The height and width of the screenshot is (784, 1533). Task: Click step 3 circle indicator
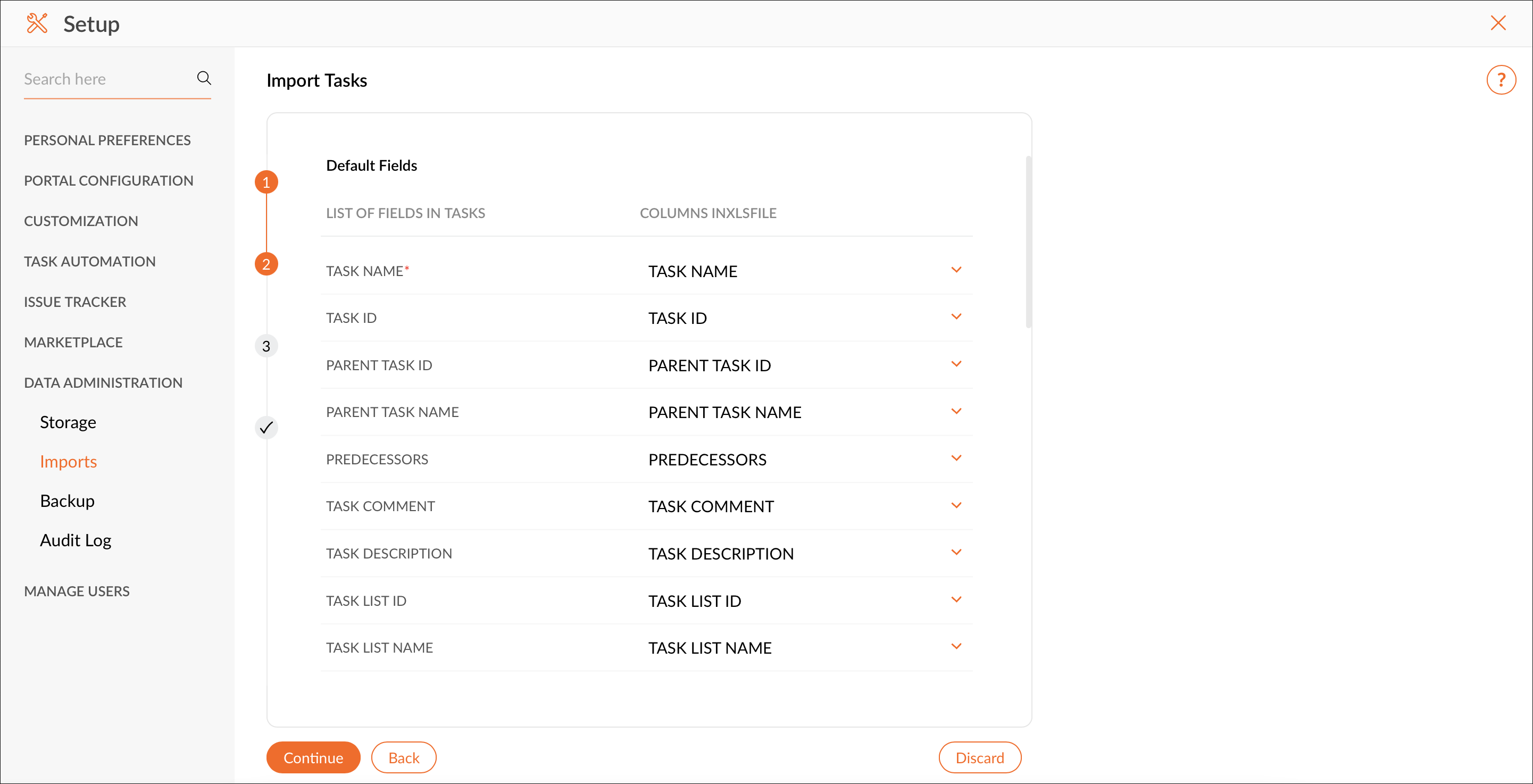266,346
